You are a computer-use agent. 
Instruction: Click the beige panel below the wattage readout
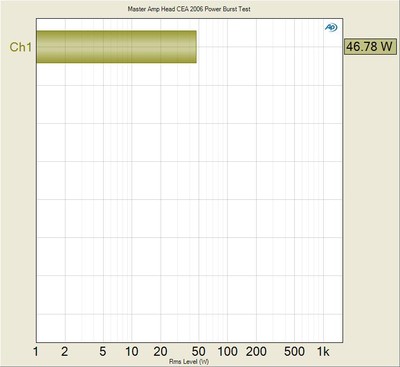[x=371, y=200]
